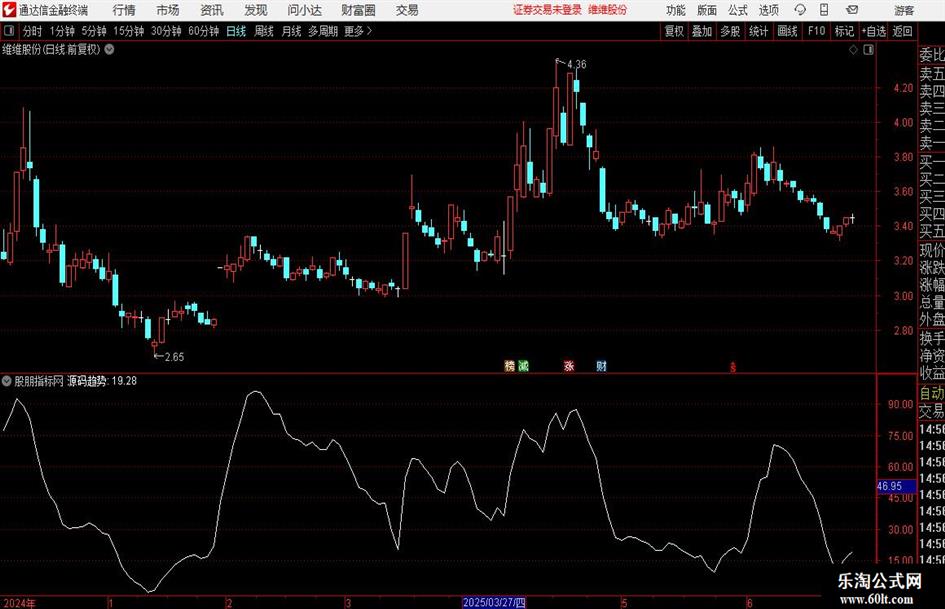Switch to 周线 weekly chart

tap(263, 31)
